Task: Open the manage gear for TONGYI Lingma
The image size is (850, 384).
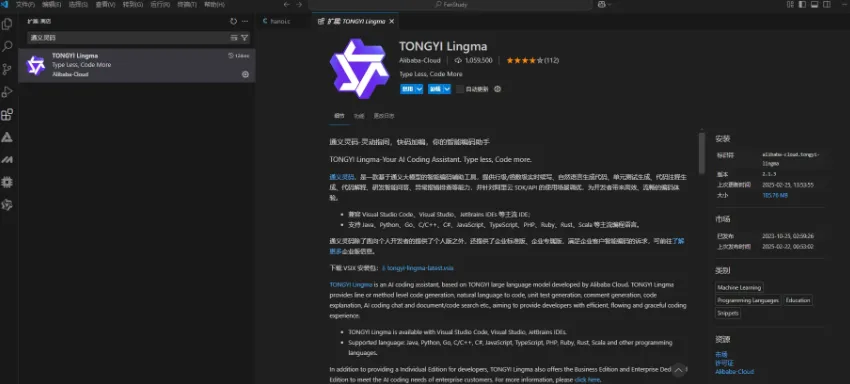Action: point(245,74)
